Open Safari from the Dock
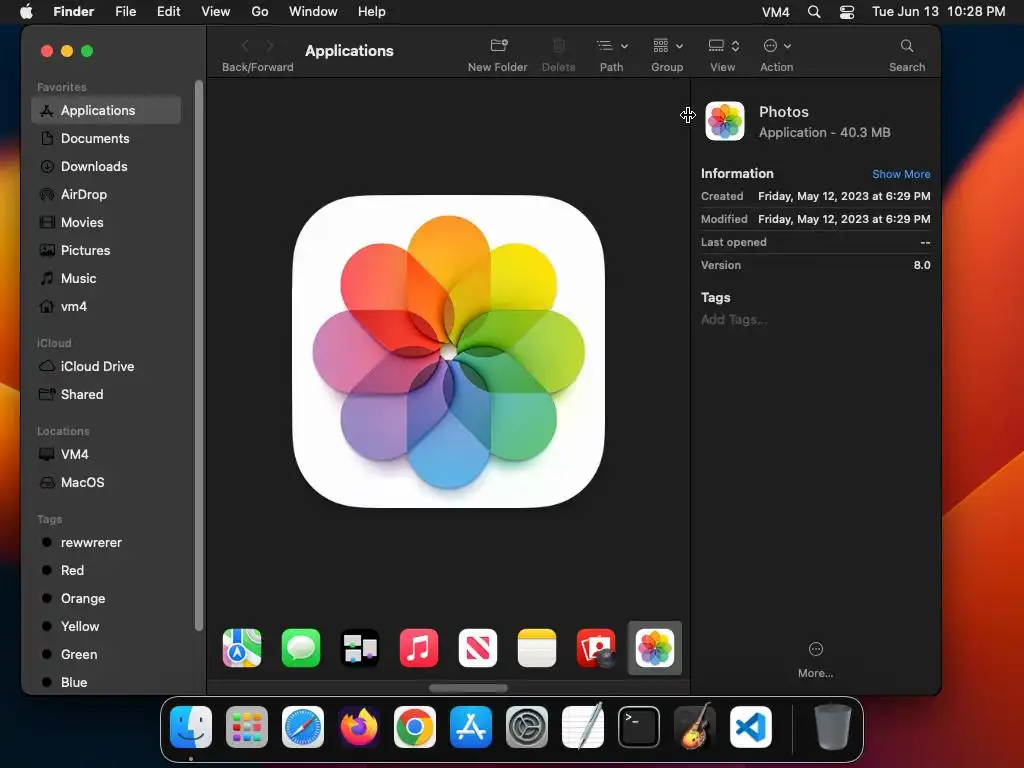 303,727
